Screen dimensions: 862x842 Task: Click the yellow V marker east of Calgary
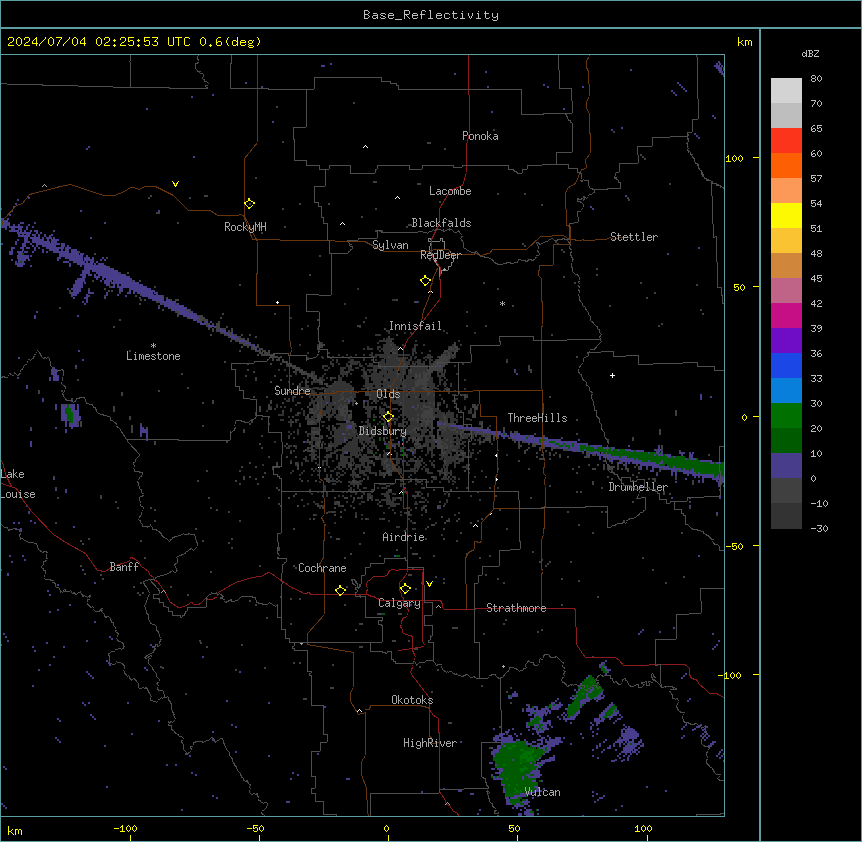pyautogui.click(x=429, y=584)
